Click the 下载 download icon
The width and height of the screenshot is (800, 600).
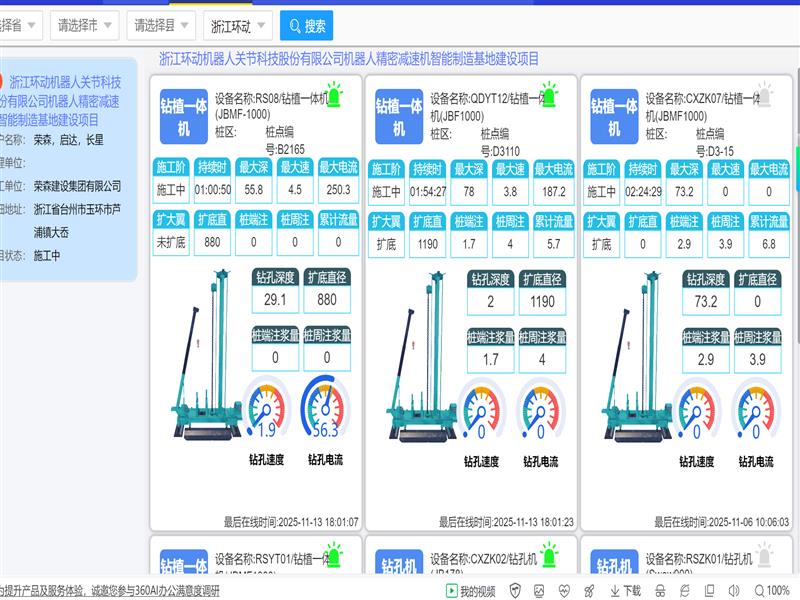623,591
